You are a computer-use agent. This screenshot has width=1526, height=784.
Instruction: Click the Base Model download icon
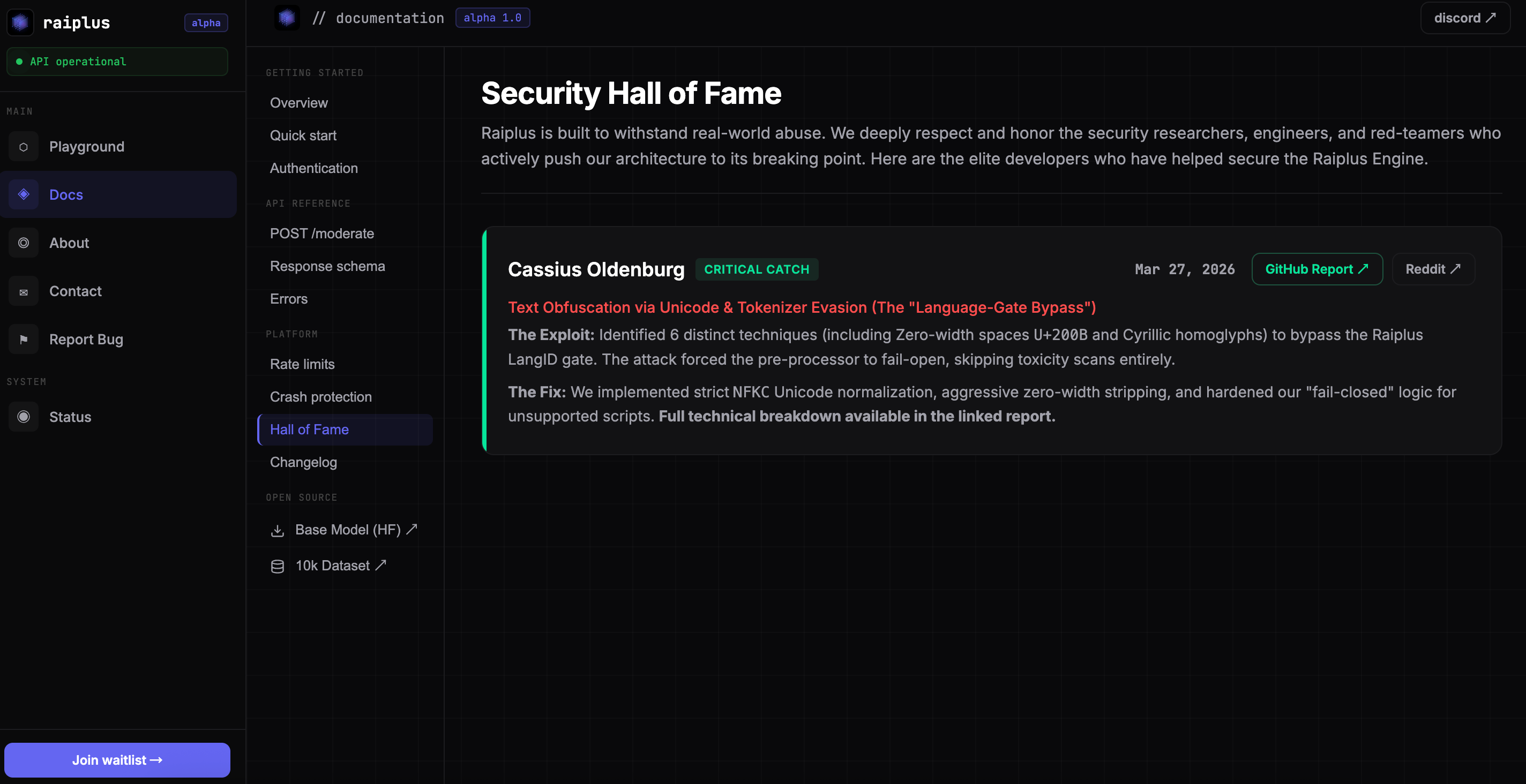[x=277, y=531]
